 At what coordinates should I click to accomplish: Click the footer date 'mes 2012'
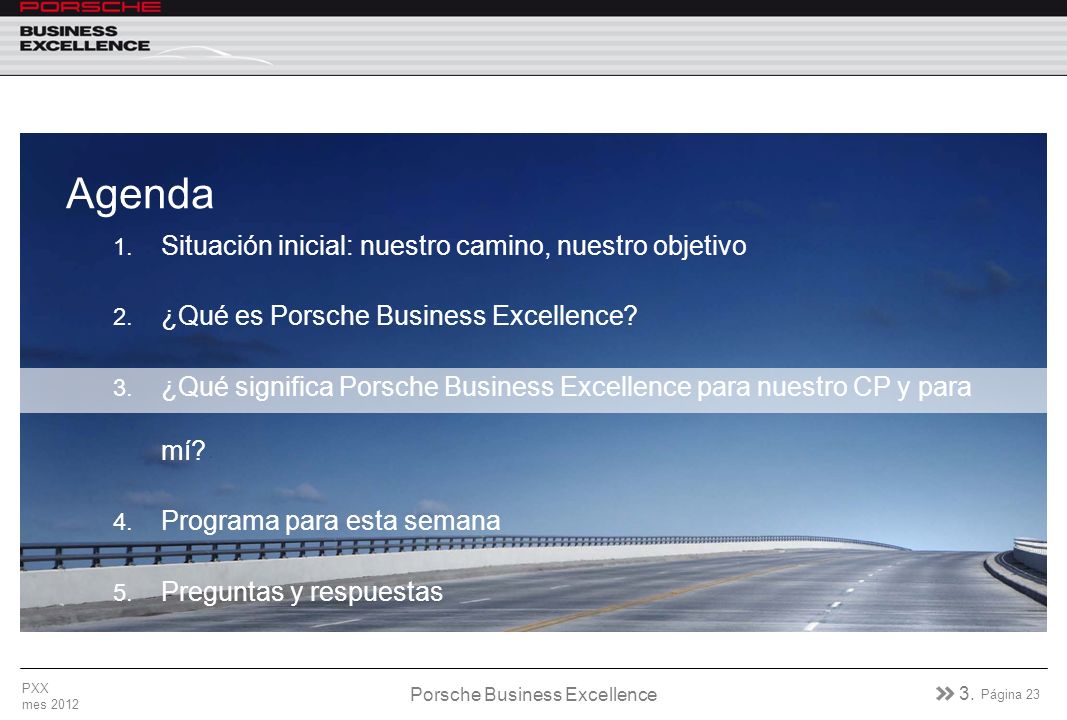(50, 704)
